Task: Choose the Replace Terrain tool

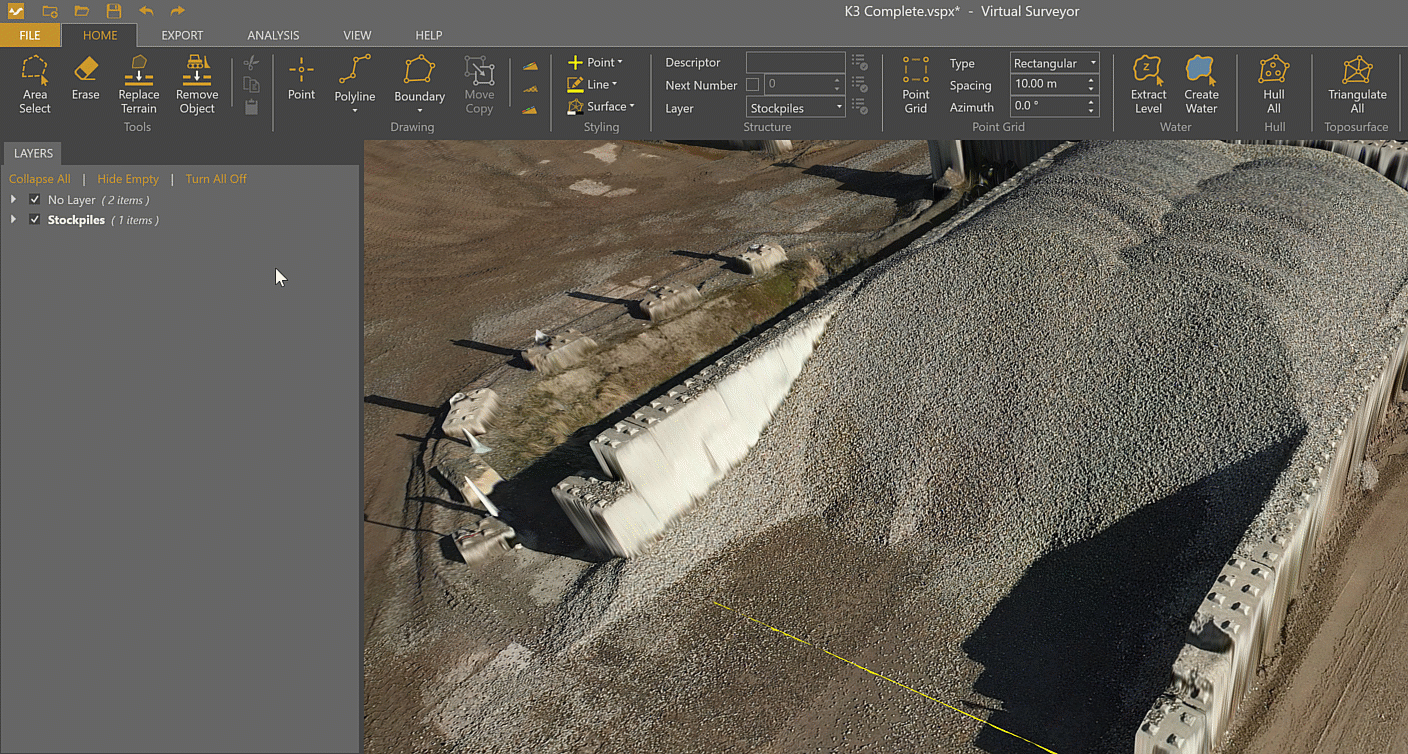Action: click(139, 84)
